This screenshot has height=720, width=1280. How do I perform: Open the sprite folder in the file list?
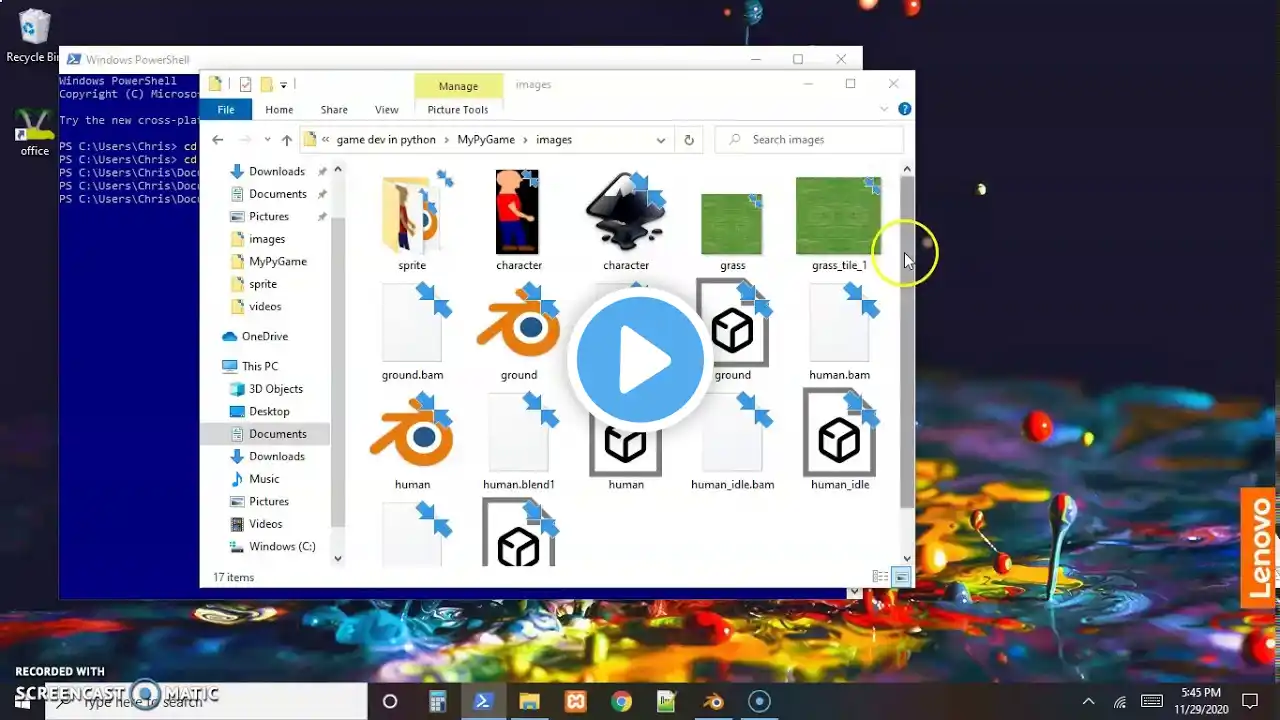(412, 222)
